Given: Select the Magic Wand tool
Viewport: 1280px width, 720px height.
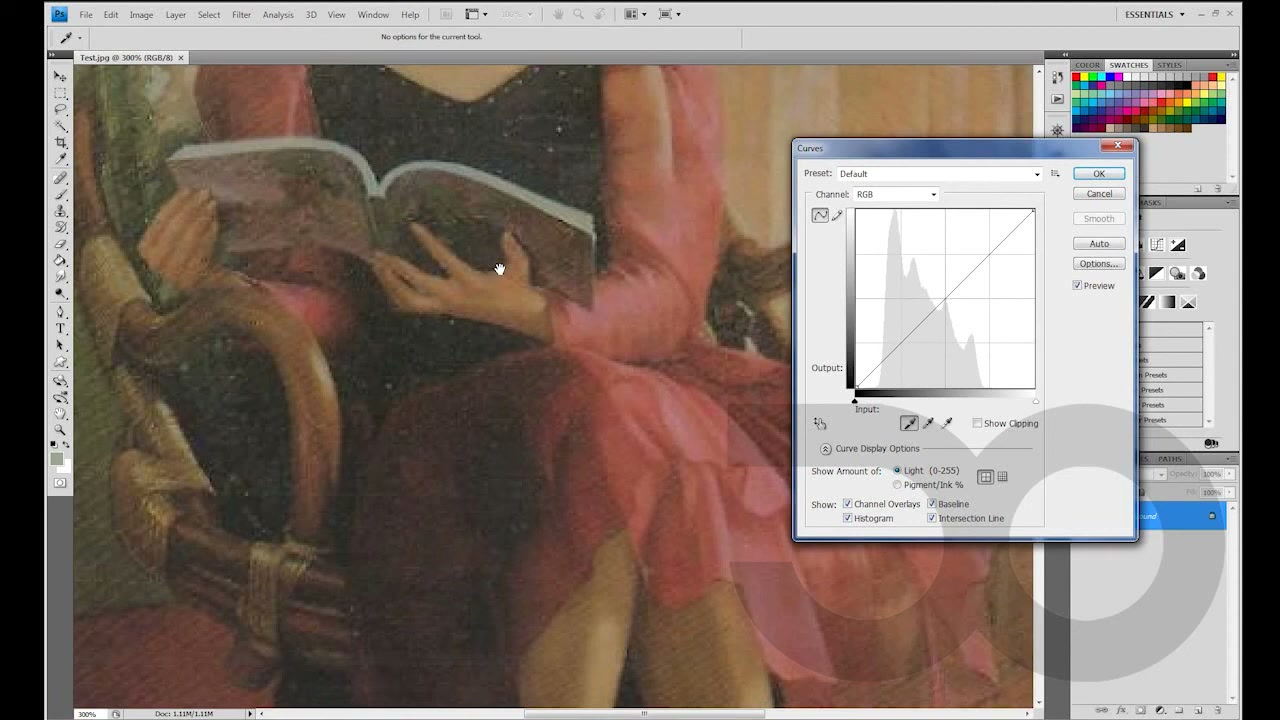Looking at the screenshot, I should click(x=60, y=126).
